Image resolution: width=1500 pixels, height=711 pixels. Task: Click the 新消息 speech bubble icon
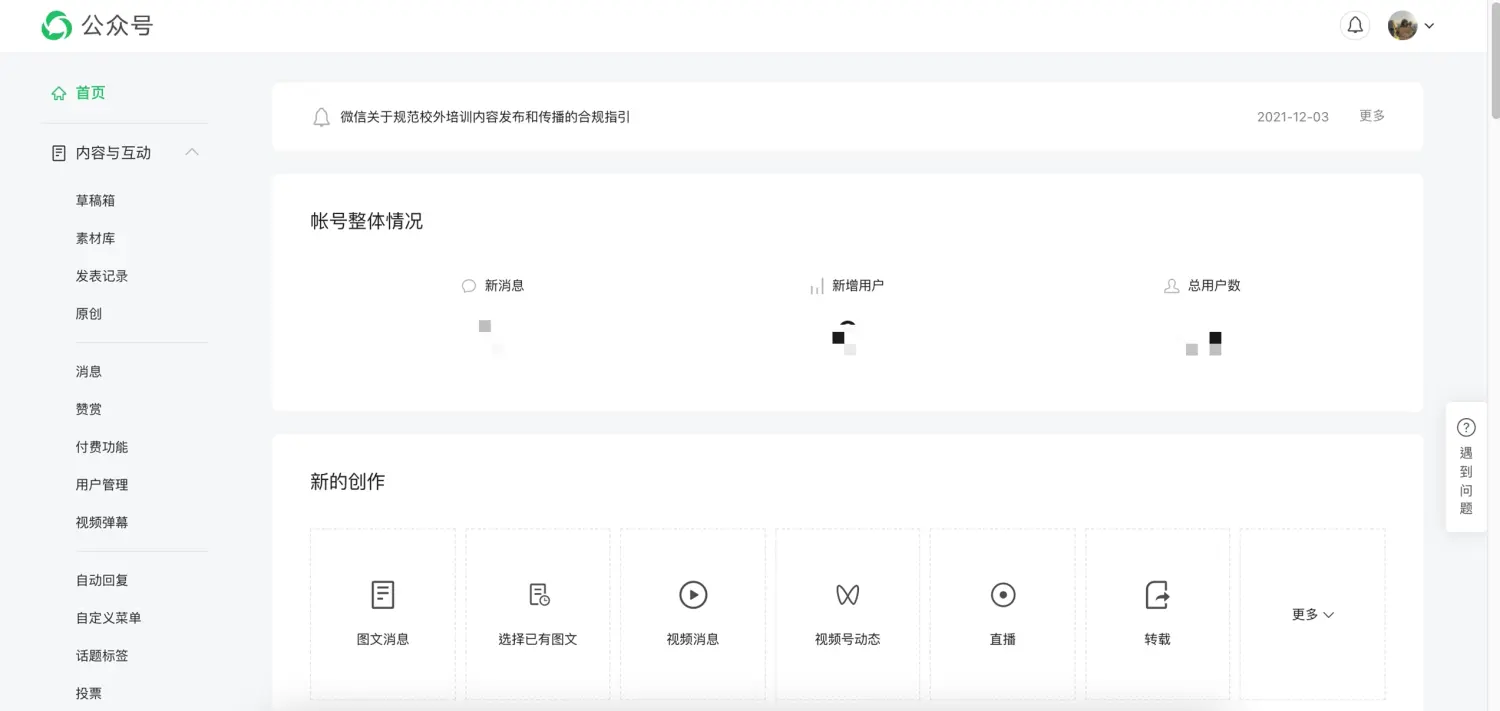[x=467, y=285]
